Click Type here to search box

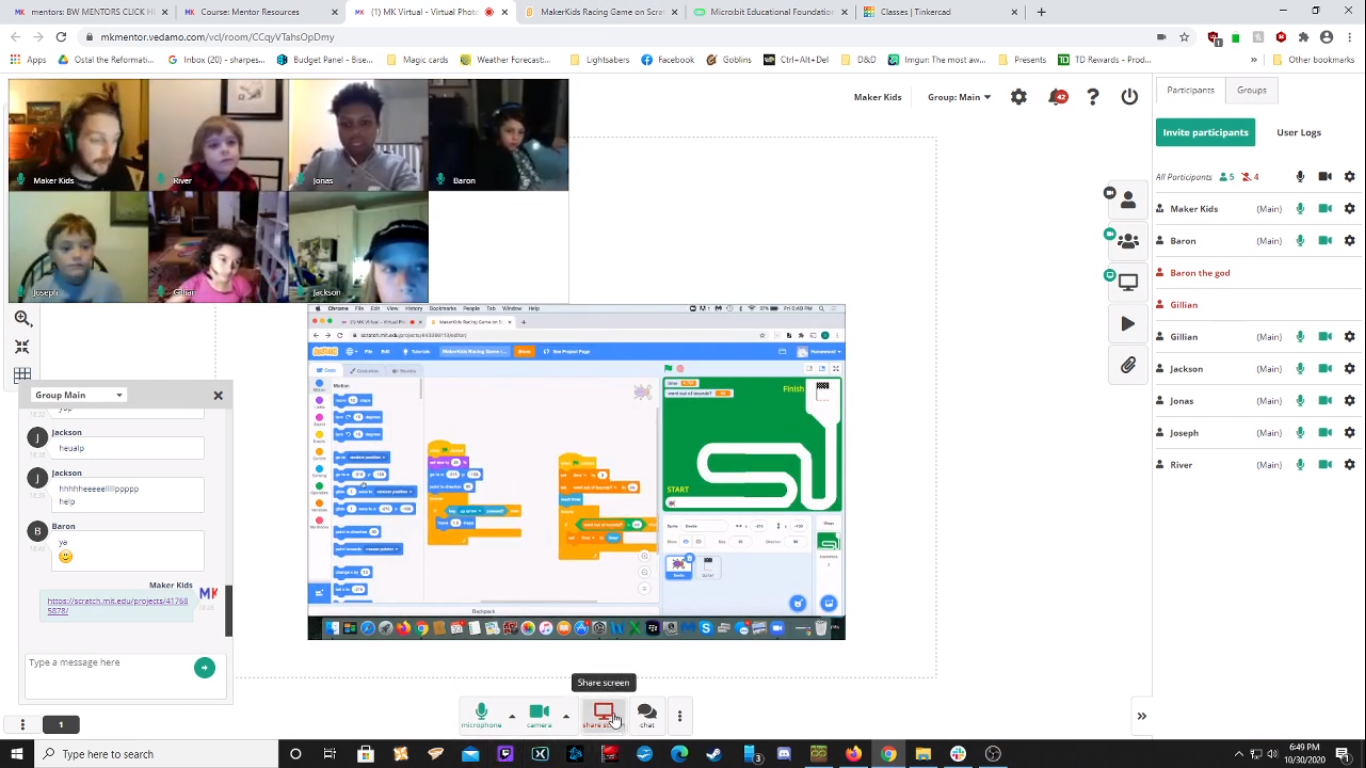coord(157,754)
